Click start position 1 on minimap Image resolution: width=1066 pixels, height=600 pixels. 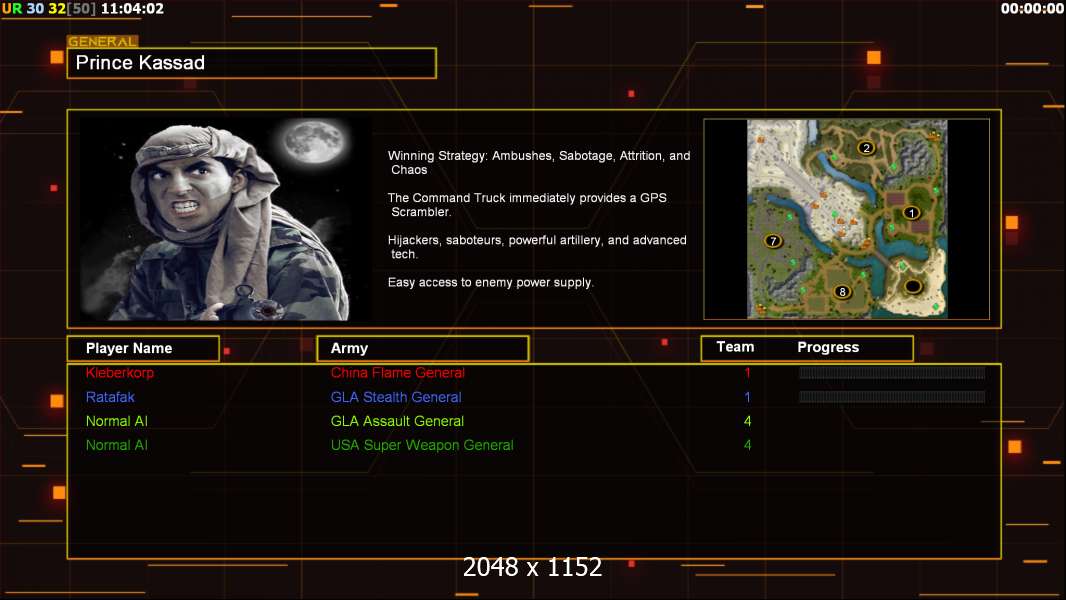pyautogui.click(x=910, y=212)
